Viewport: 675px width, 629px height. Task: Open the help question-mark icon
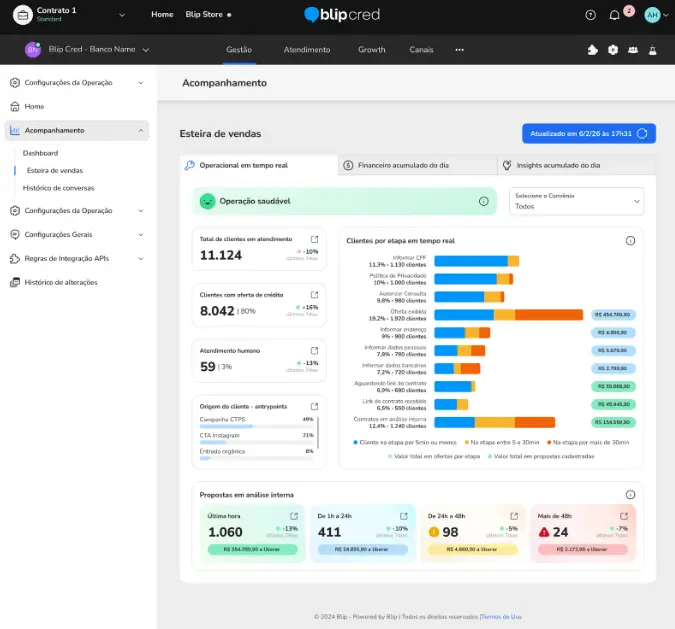click(590, 15)
